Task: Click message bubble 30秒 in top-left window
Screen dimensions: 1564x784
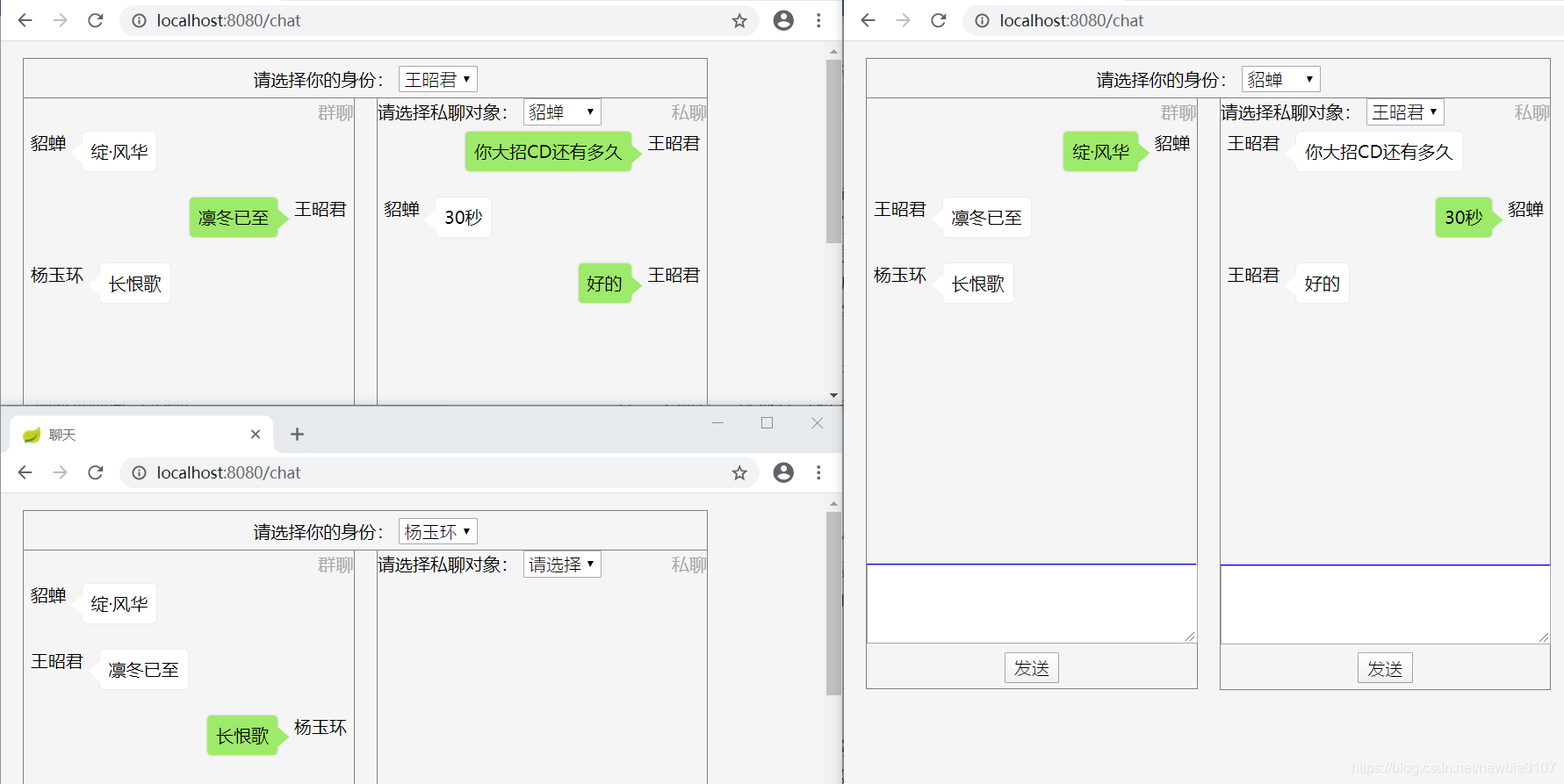Action: coord(464,218)
